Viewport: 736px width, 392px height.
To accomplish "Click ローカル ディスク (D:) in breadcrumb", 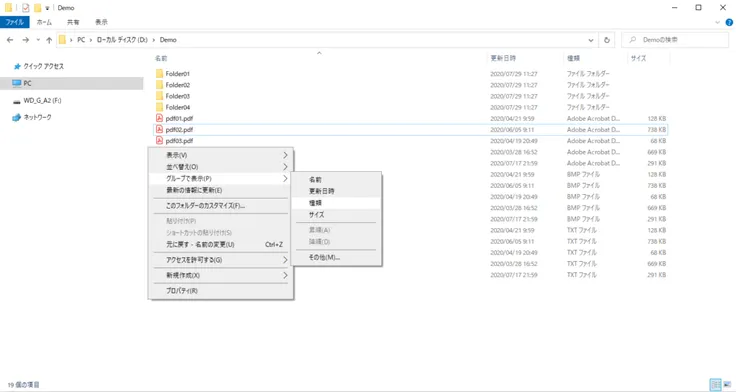I will pyautogui.click(x=122, y=40).
